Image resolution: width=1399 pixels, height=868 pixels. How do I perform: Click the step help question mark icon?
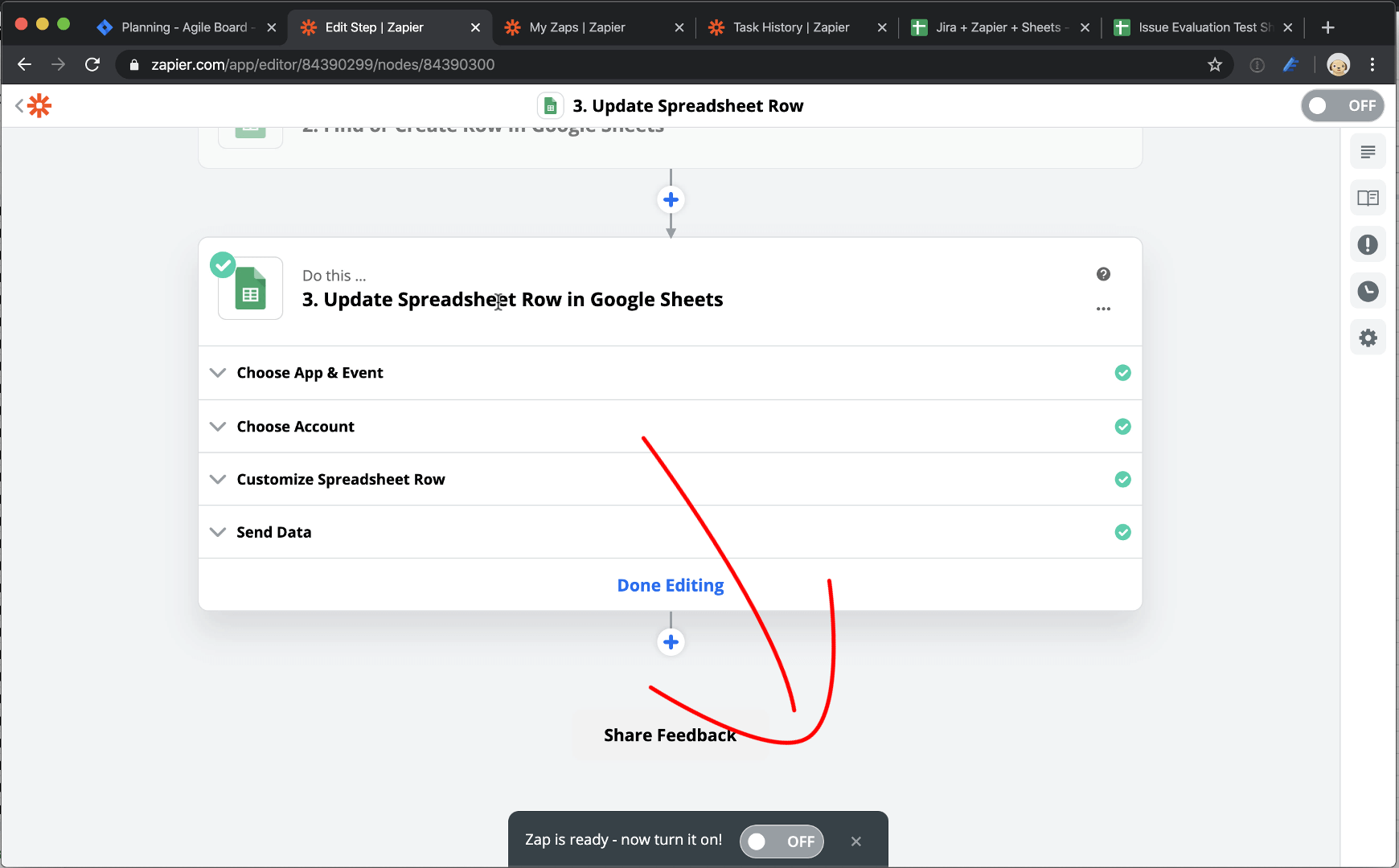coord(1103,274)
